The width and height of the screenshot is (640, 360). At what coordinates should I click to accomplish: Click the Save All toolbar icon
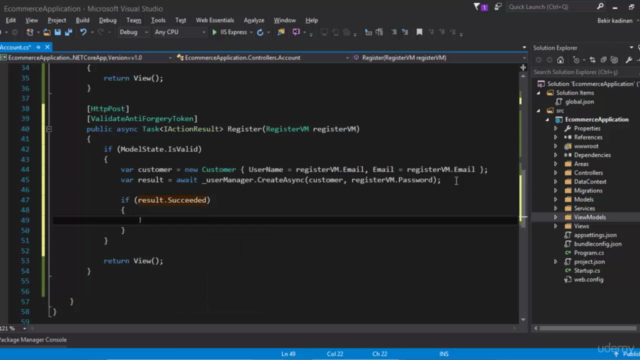tap(68, 32)
